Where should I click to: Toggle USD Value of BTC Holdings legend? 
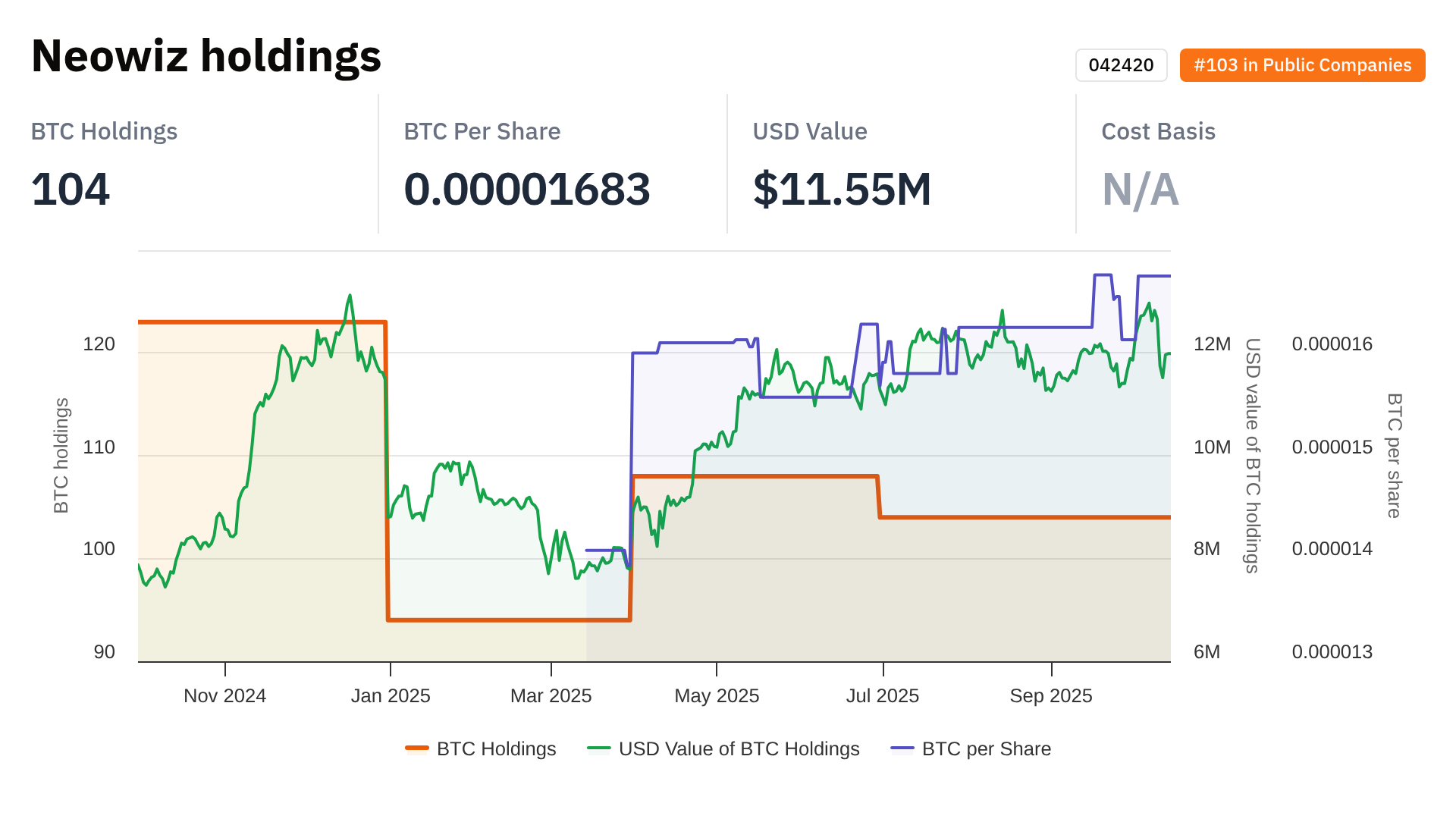click(x=739, y=748)
